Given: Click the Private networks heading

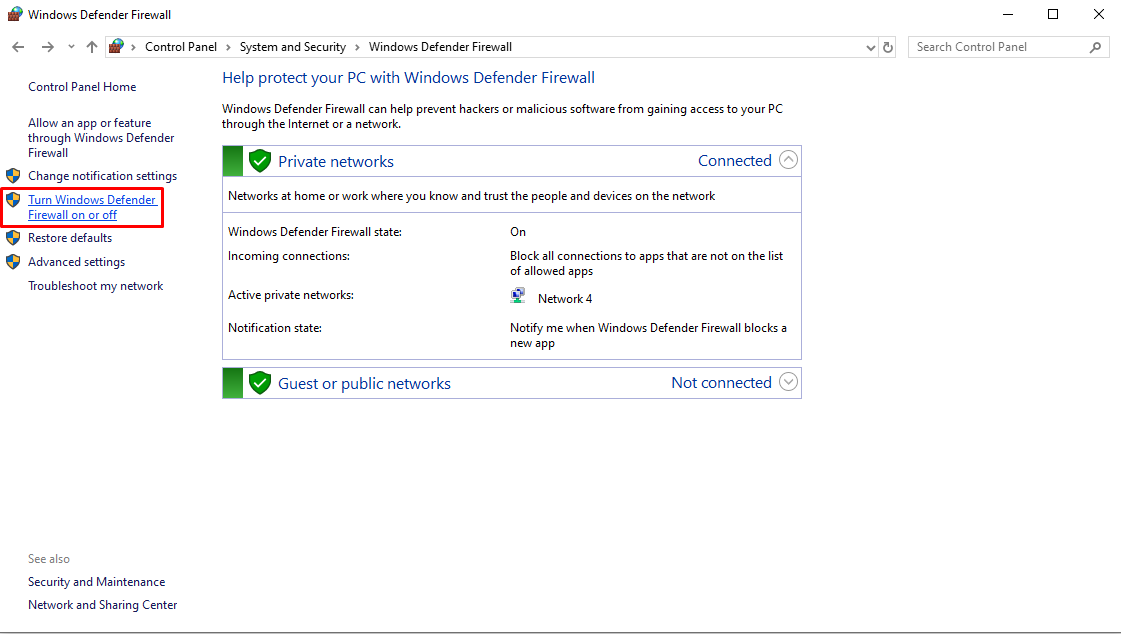Looking at the screenshot, I should pyautogui.click(x=336, y=162).
